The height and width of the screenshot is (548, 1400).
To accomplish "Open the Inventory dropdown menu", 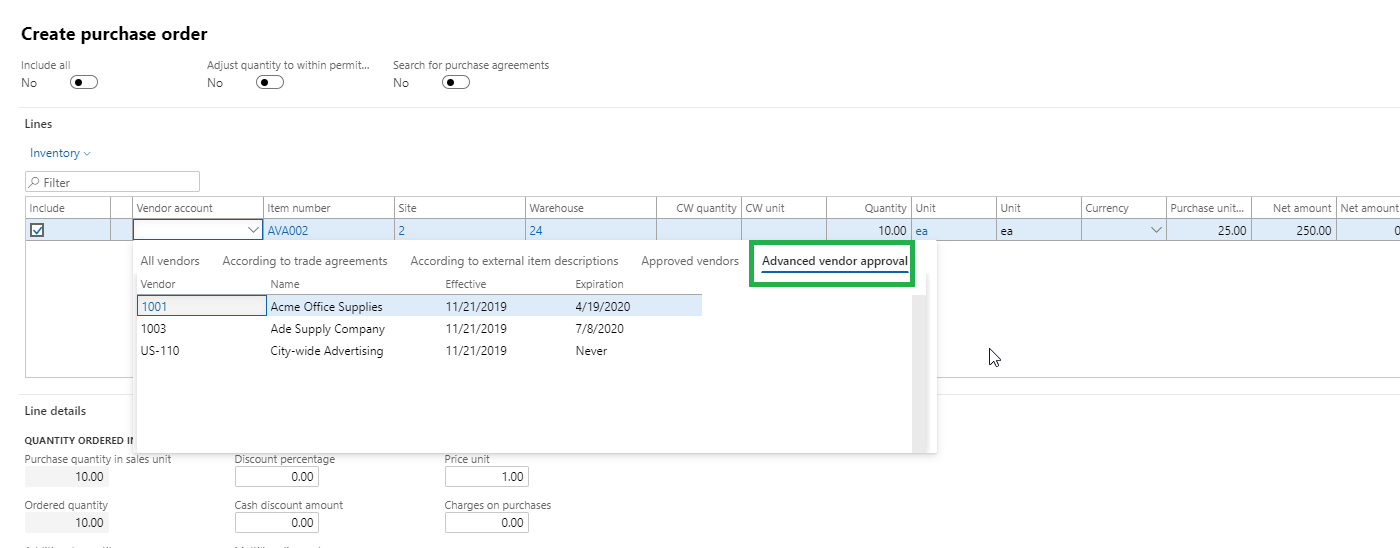I will pos(60,153).
